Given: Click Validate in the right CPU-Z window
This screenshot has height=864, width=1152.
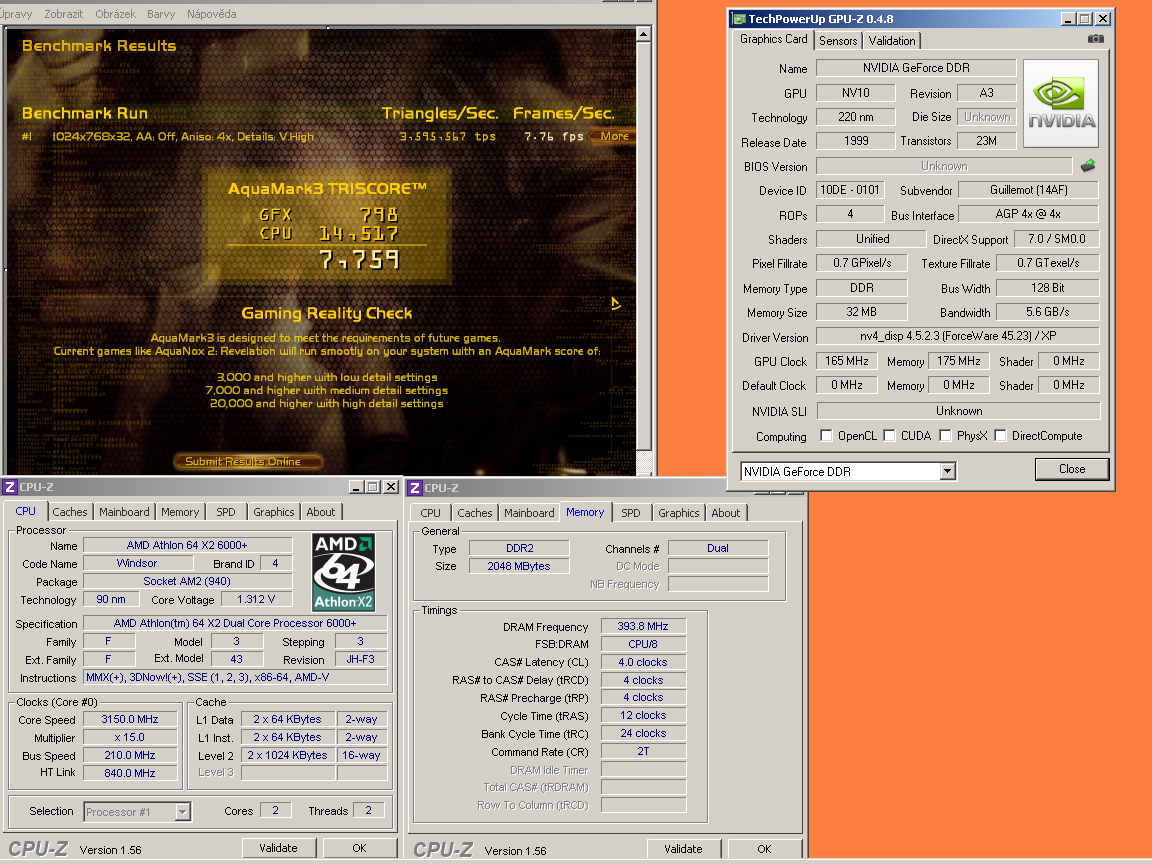Looking at the screenshot, I should pyautogui.click(x=683, y=849).
